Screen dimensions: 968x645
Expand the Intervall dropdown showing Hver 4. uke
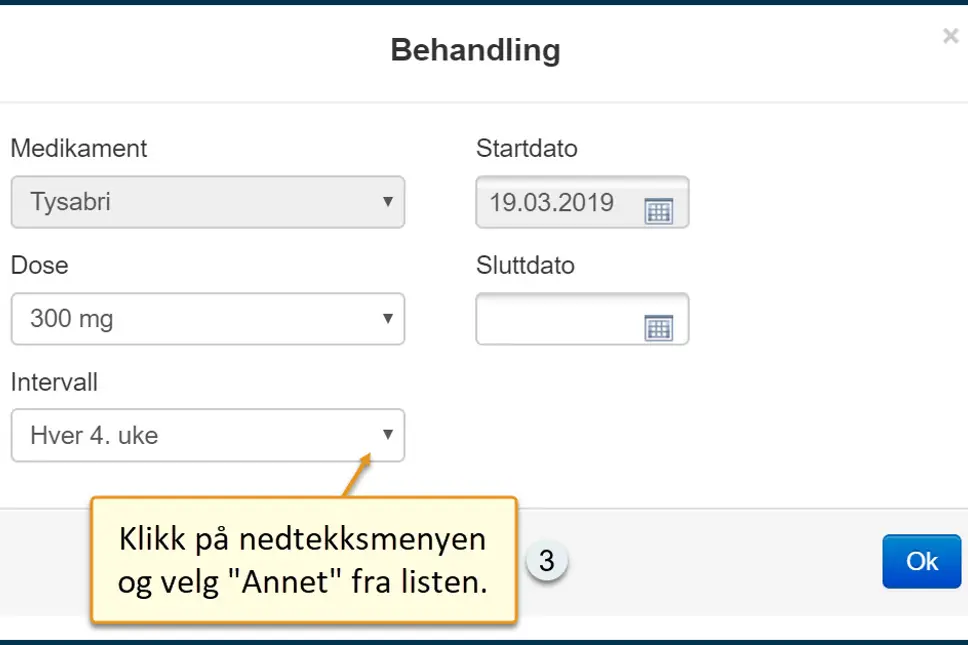click(200, 435)
